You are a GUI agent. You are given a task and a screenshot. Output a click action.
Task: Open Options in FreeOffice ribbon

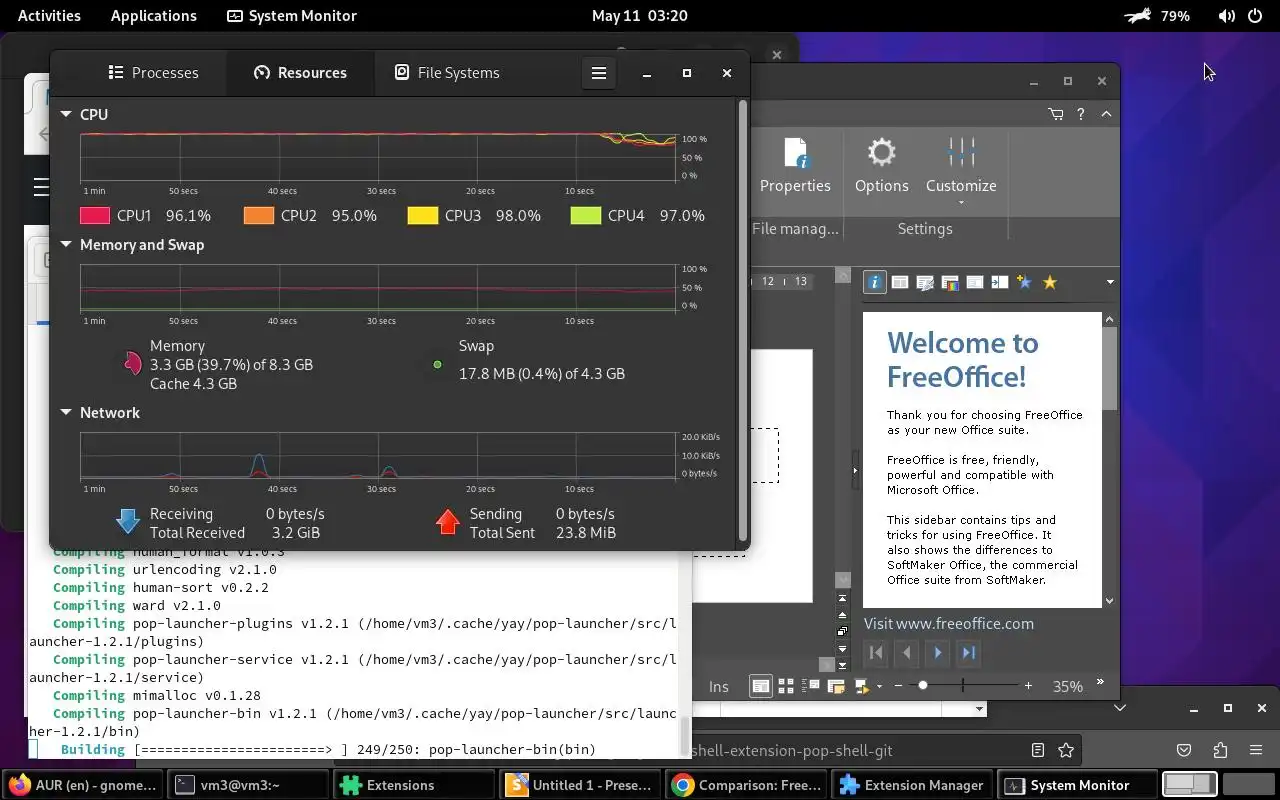click(x=881, y=166)
